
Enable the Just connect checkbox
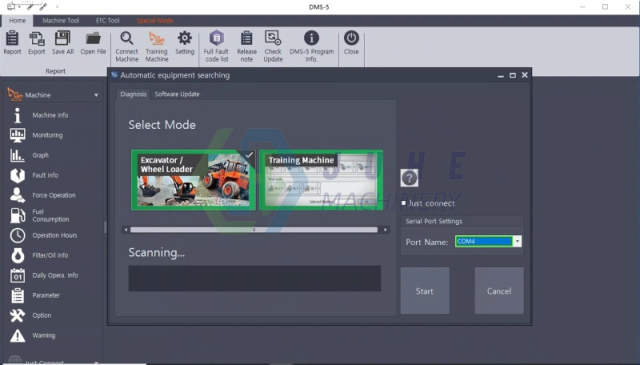[x=404, y=203]
